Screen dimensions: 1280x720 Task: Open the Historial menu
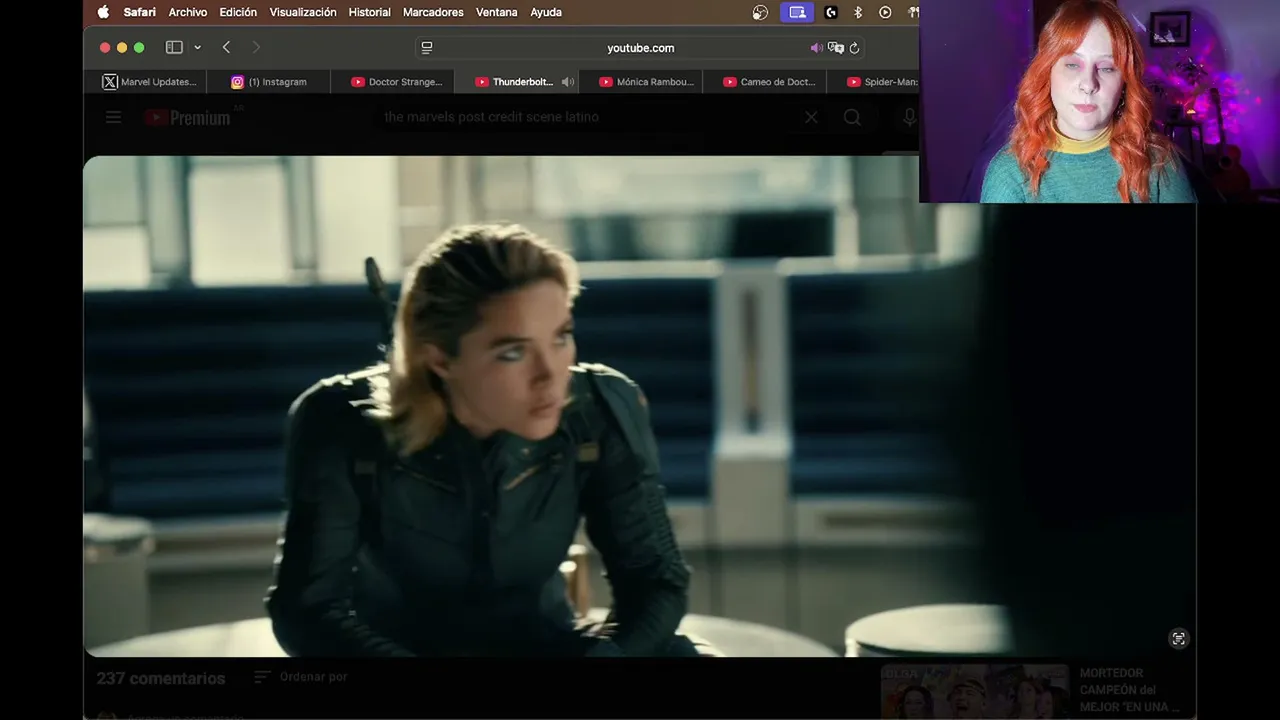[x=369, y=12]
